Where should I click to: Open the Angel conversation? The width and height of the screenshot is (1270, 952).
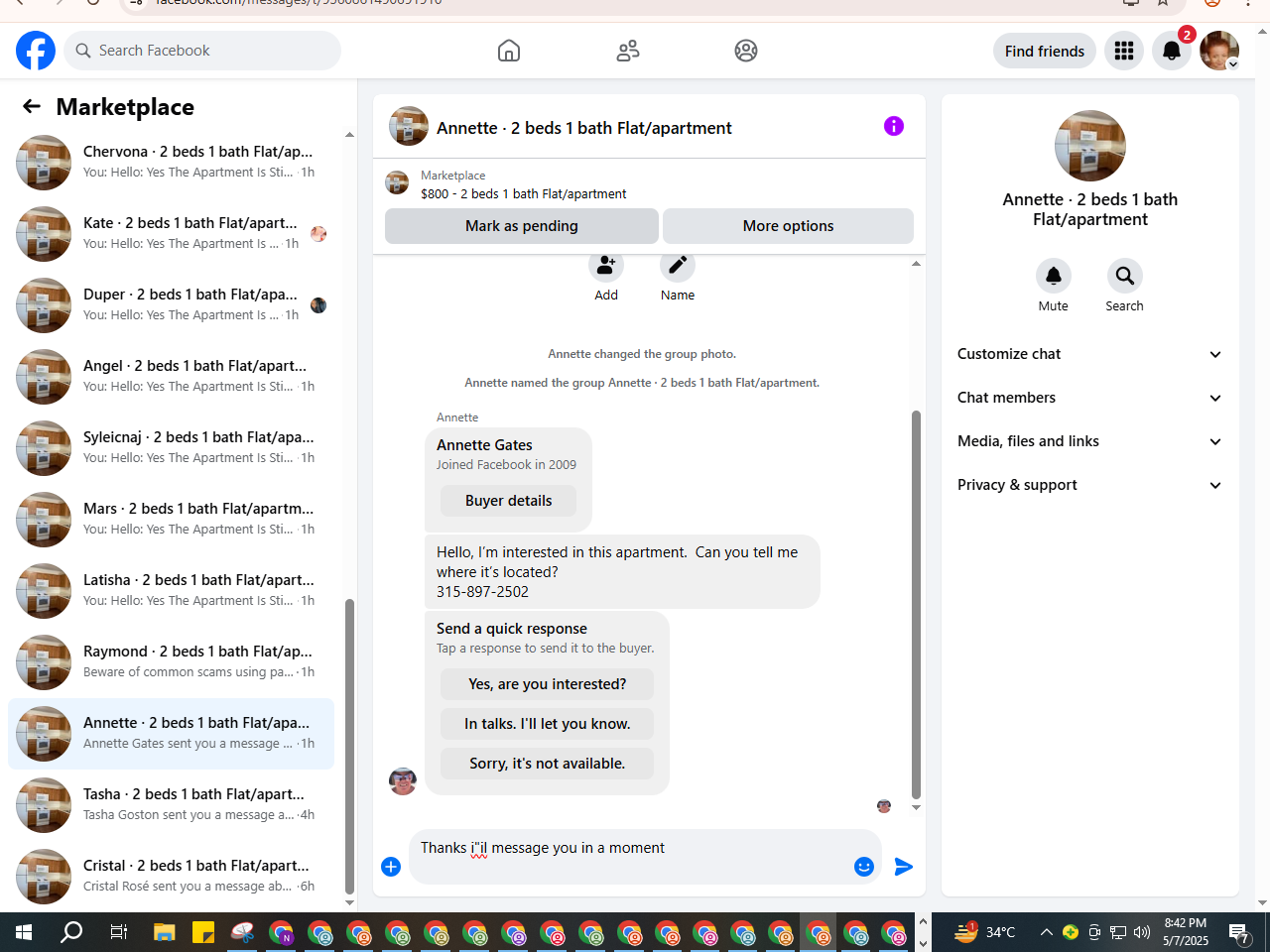pos(171,377)
